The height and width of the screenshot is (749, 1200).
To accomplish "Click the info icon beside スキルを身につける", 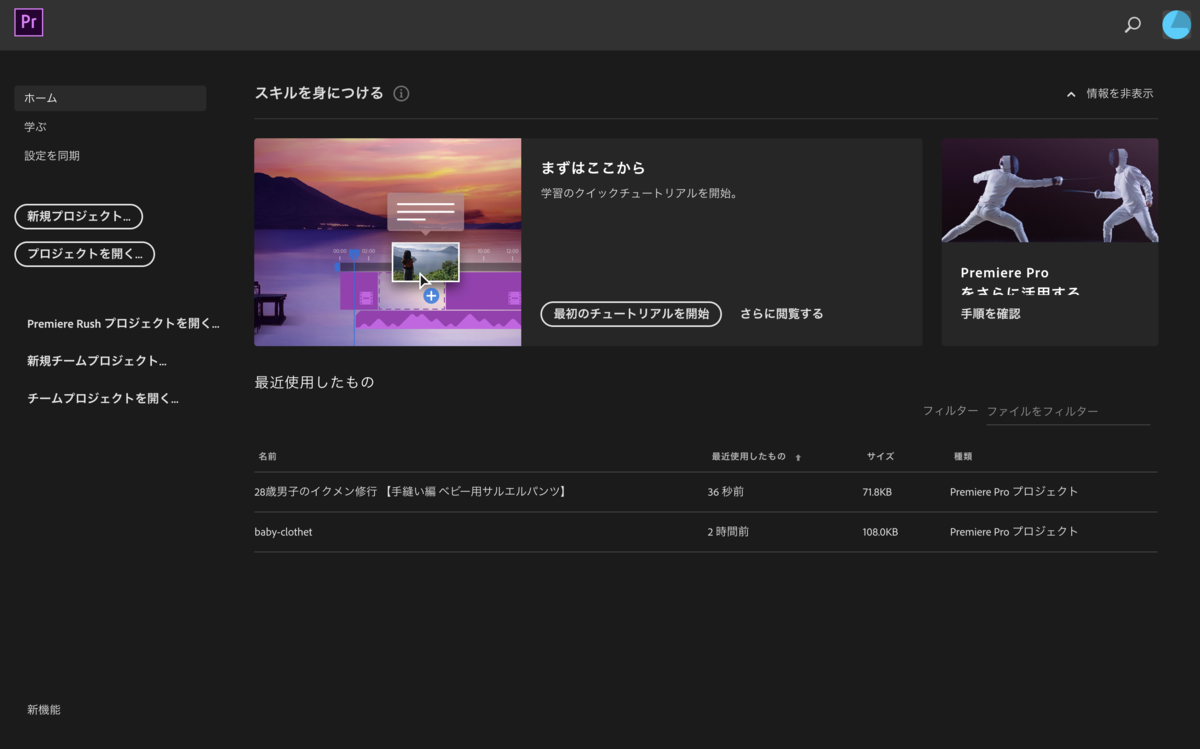I will pos(401,94).
